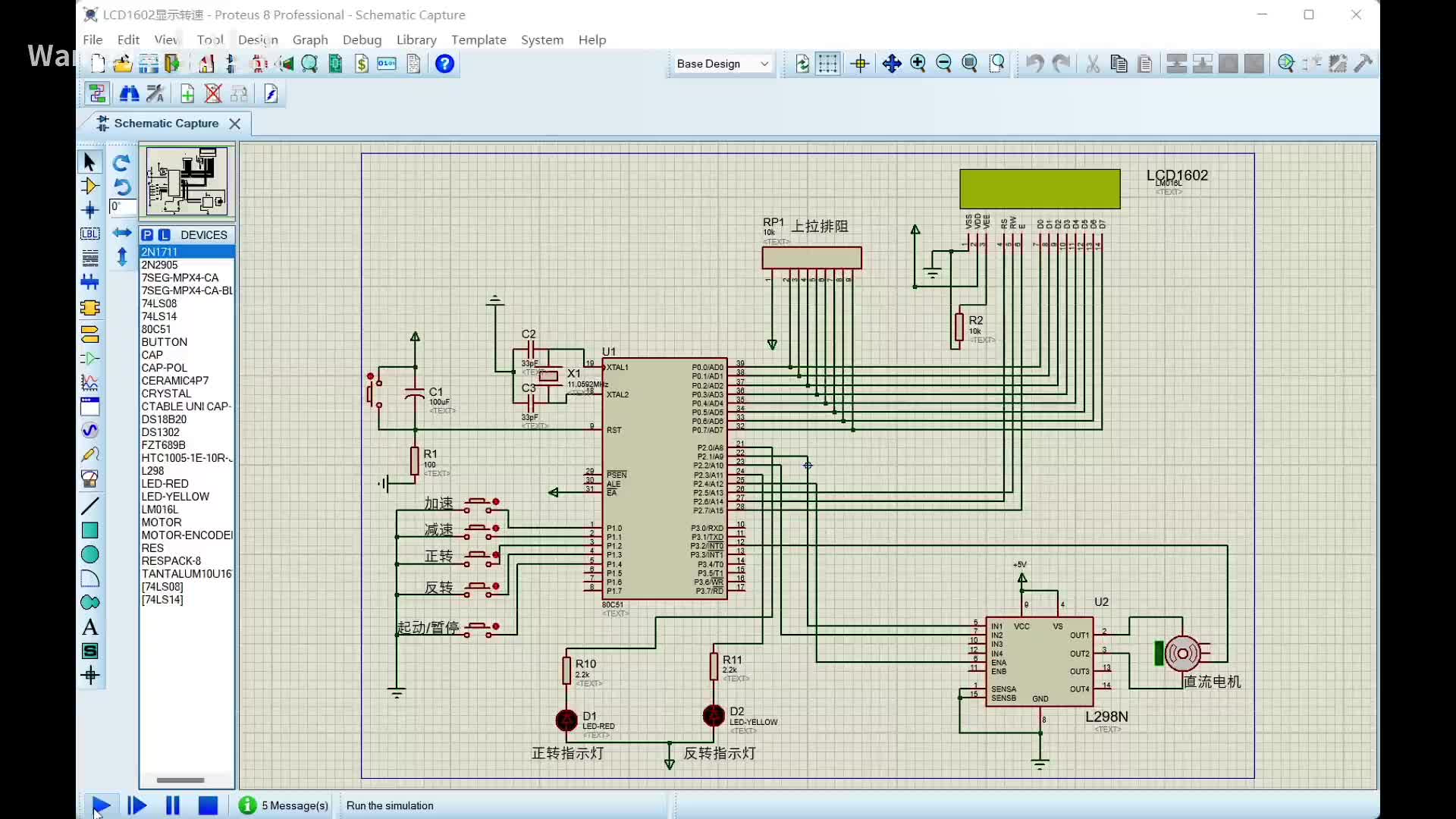Select the Probe Mode tool
Viewport: 1456px width, 819px height.
tap(89, 455)
